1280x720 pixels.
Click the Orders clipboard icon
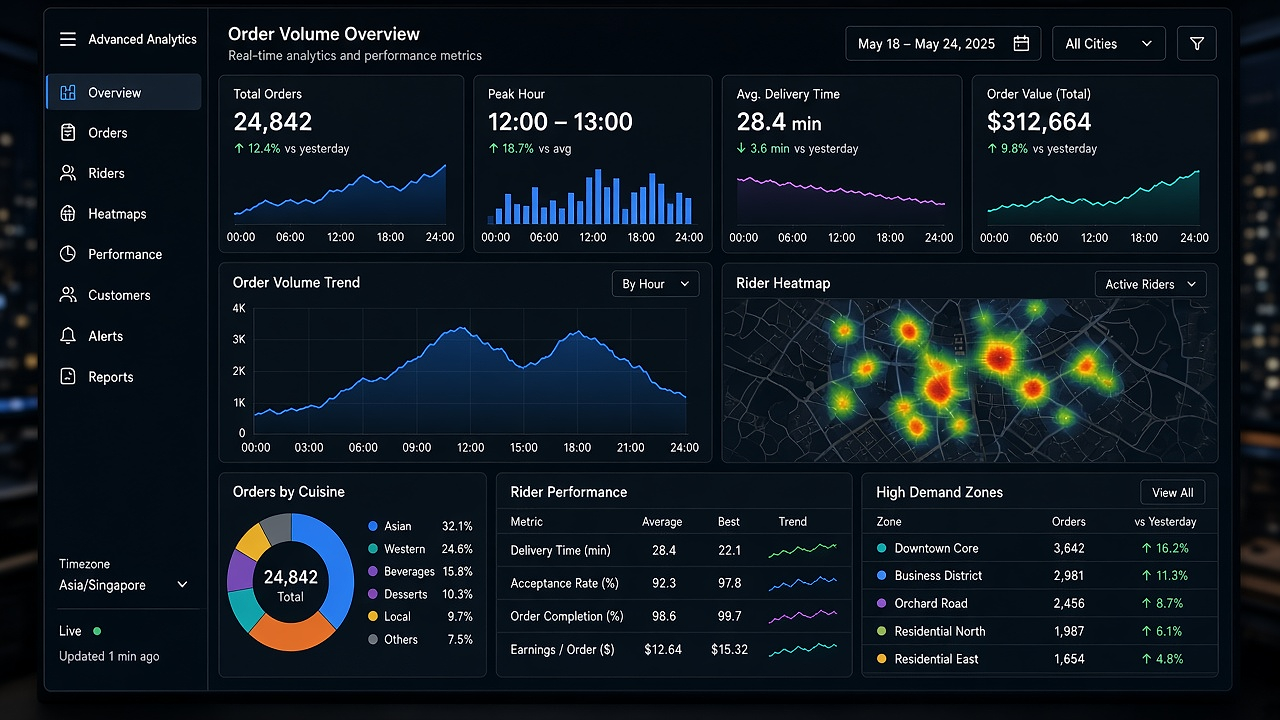(68, 133)
